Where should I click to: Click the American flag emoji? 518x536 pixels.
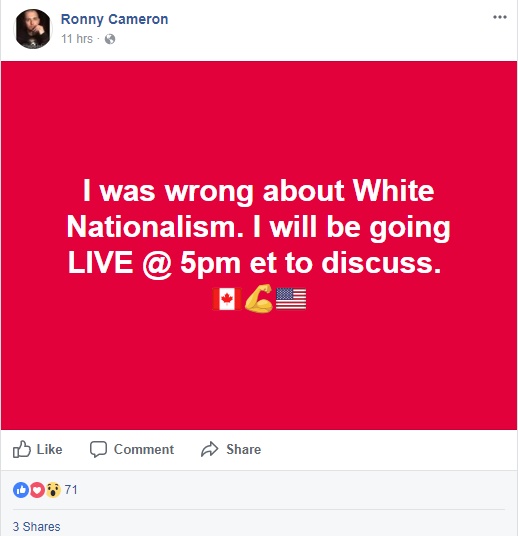point(291,299)
